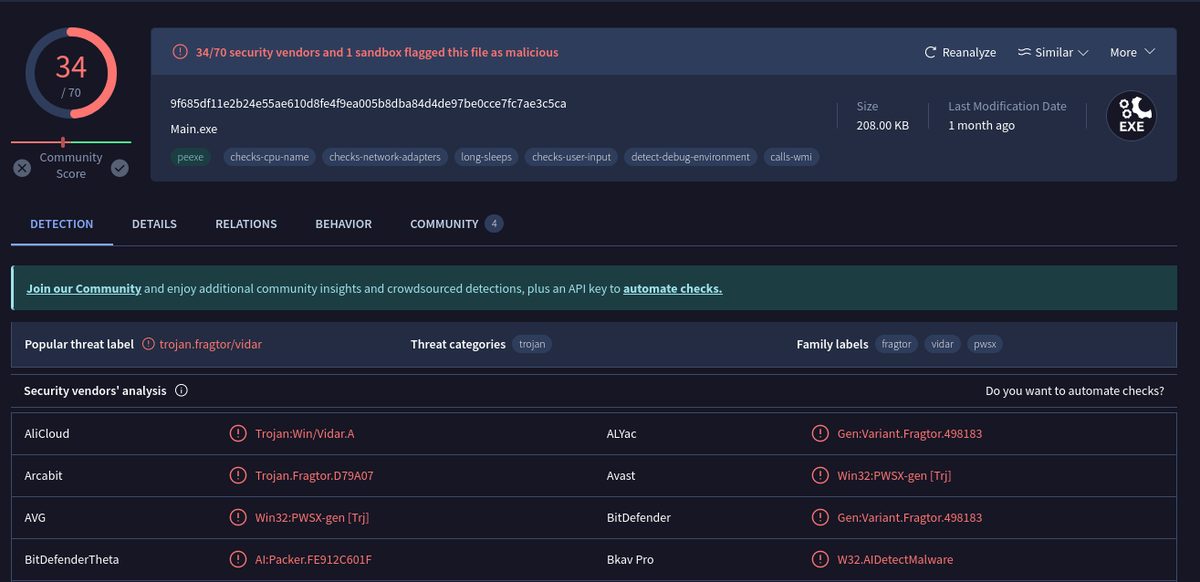Click the EXE file type icon

pyautogui.click(x=1131, y=116)
